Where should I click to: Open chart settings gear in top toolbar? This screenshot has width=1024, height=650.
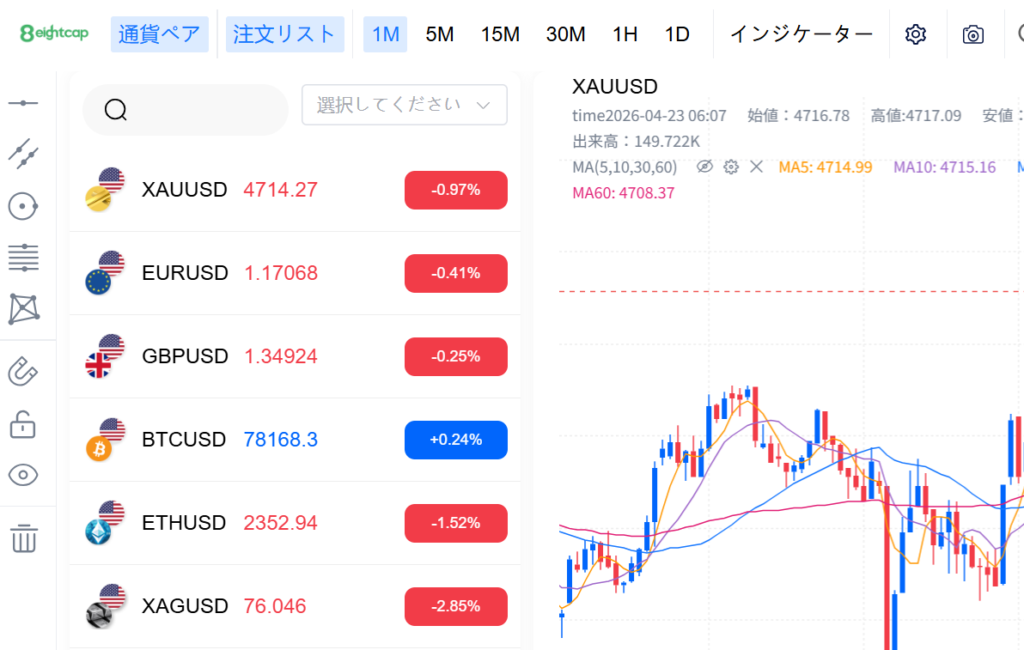coord(915,34)
